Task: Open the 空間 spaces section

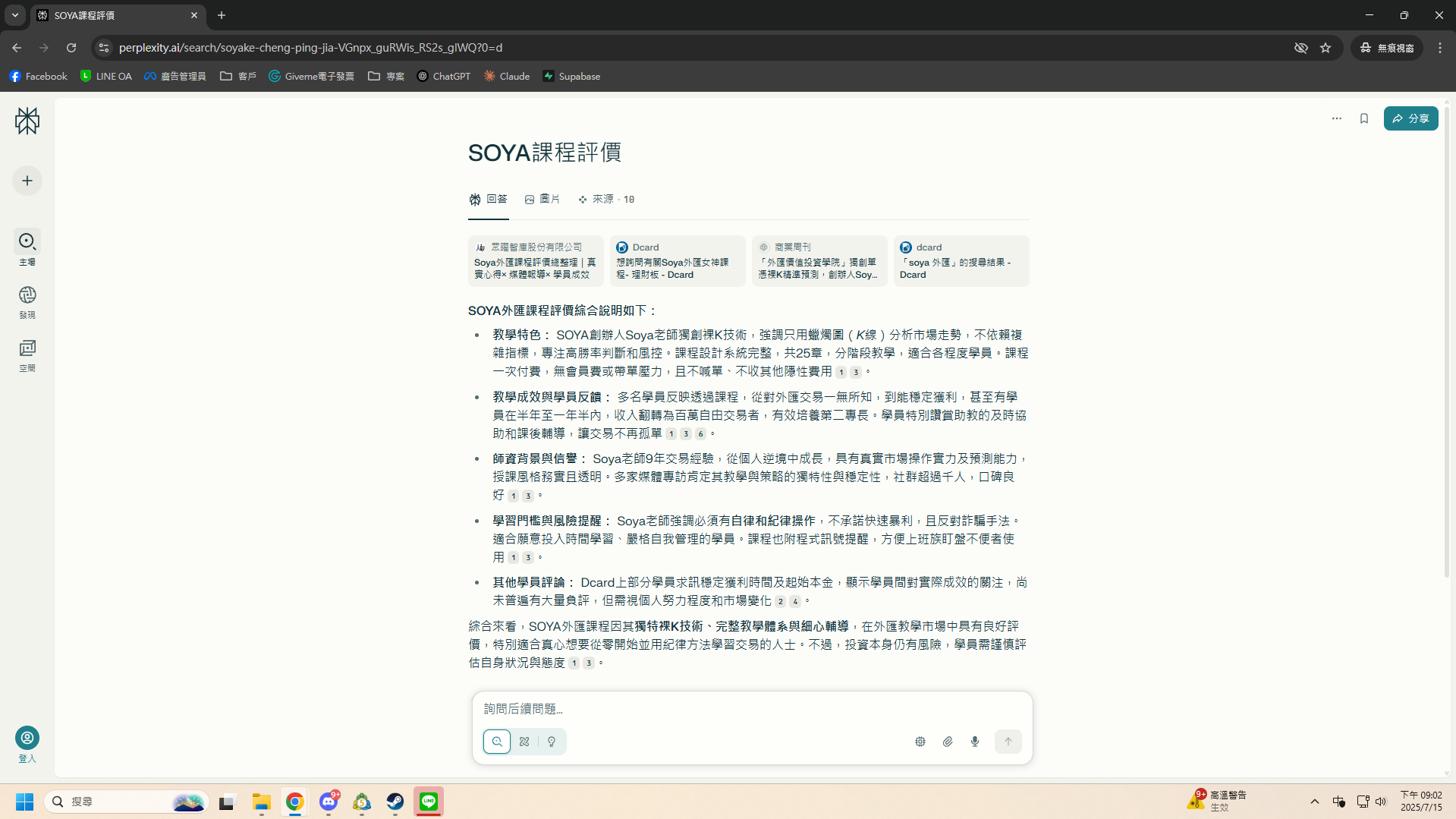Action: coord(27,355)
